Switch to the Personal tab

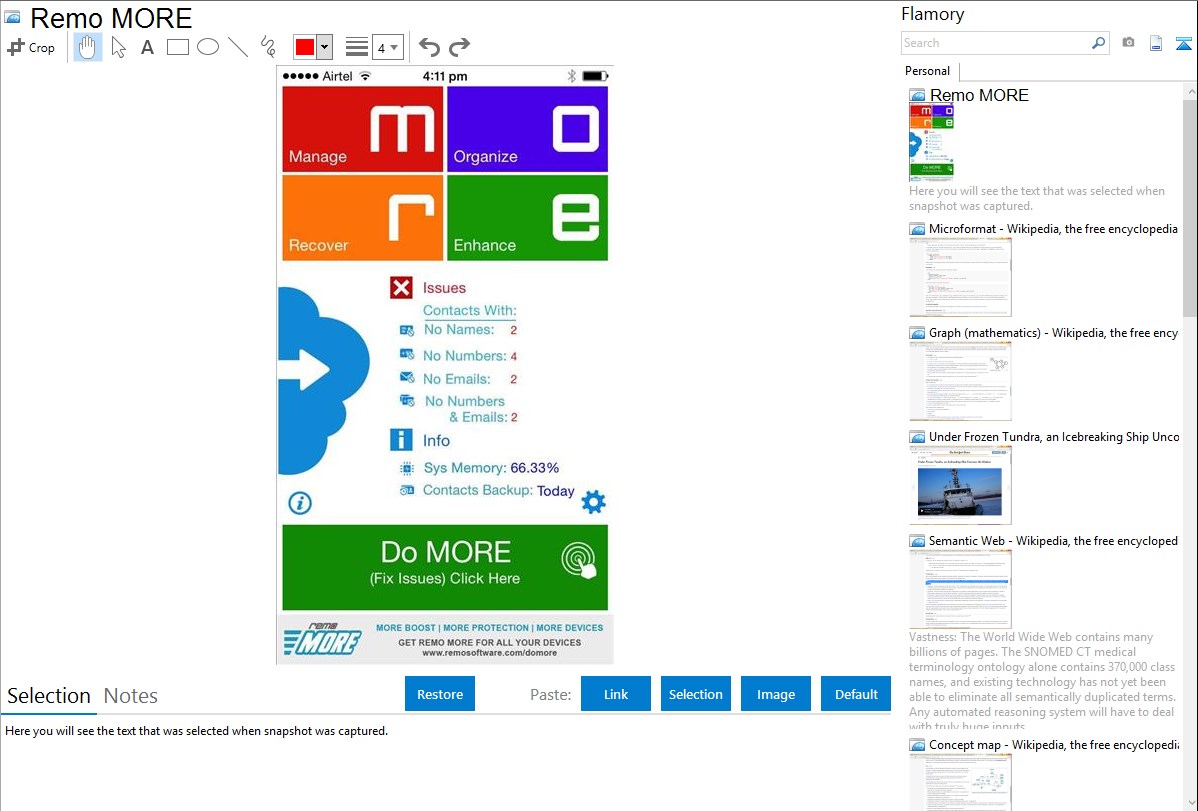click(928, 71)
